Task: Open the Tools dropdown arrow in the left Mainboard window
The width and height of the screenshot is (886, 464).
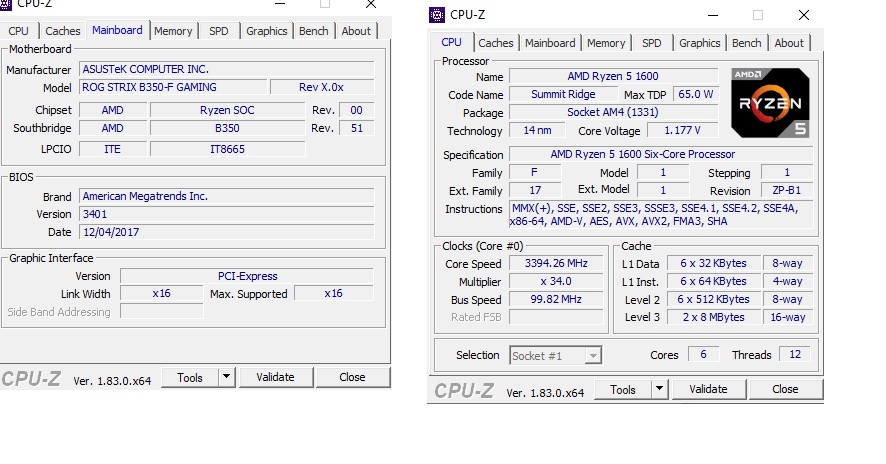Action: click(x=226, y=377)
